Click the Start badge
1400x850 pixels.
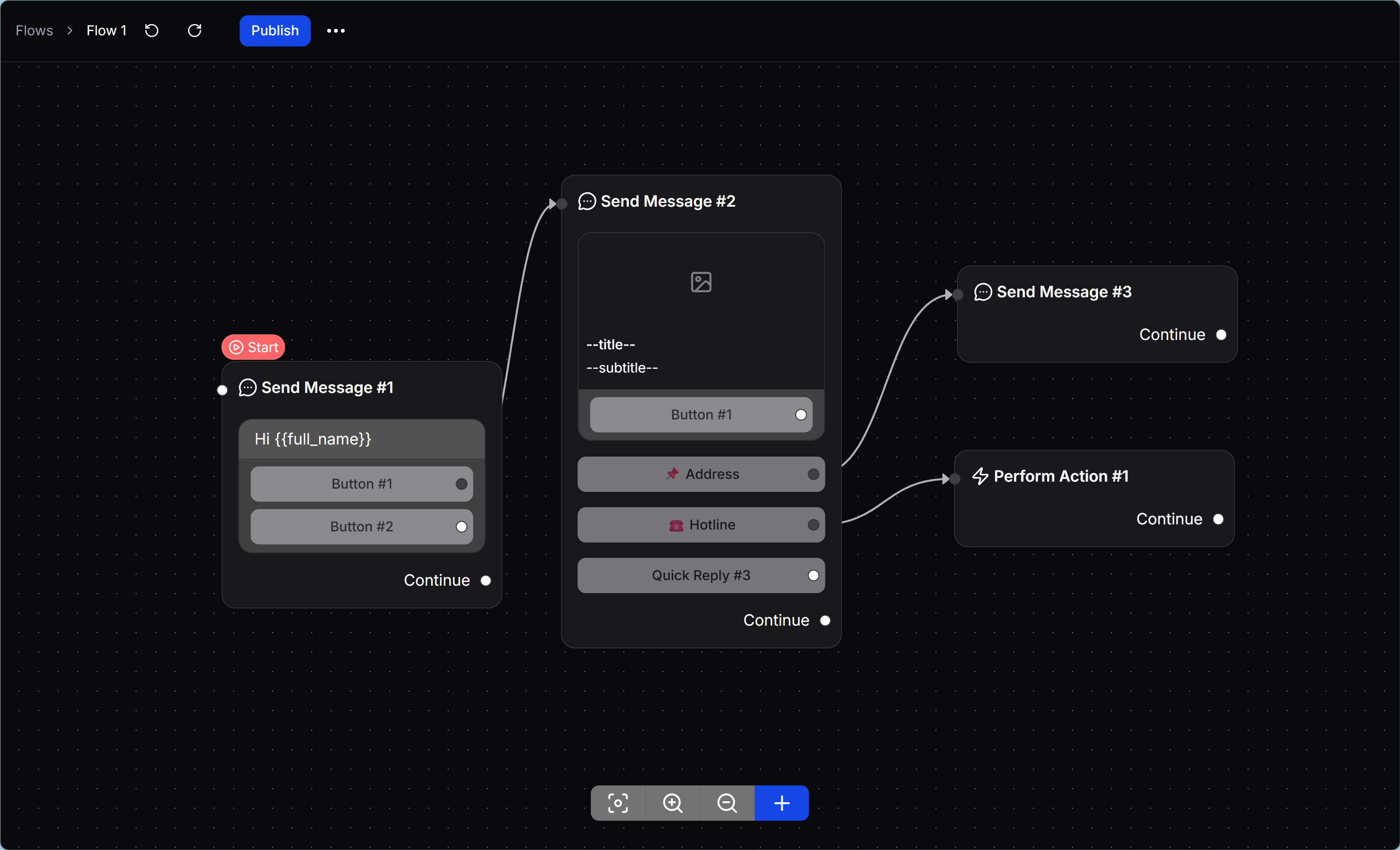point(253,347)
